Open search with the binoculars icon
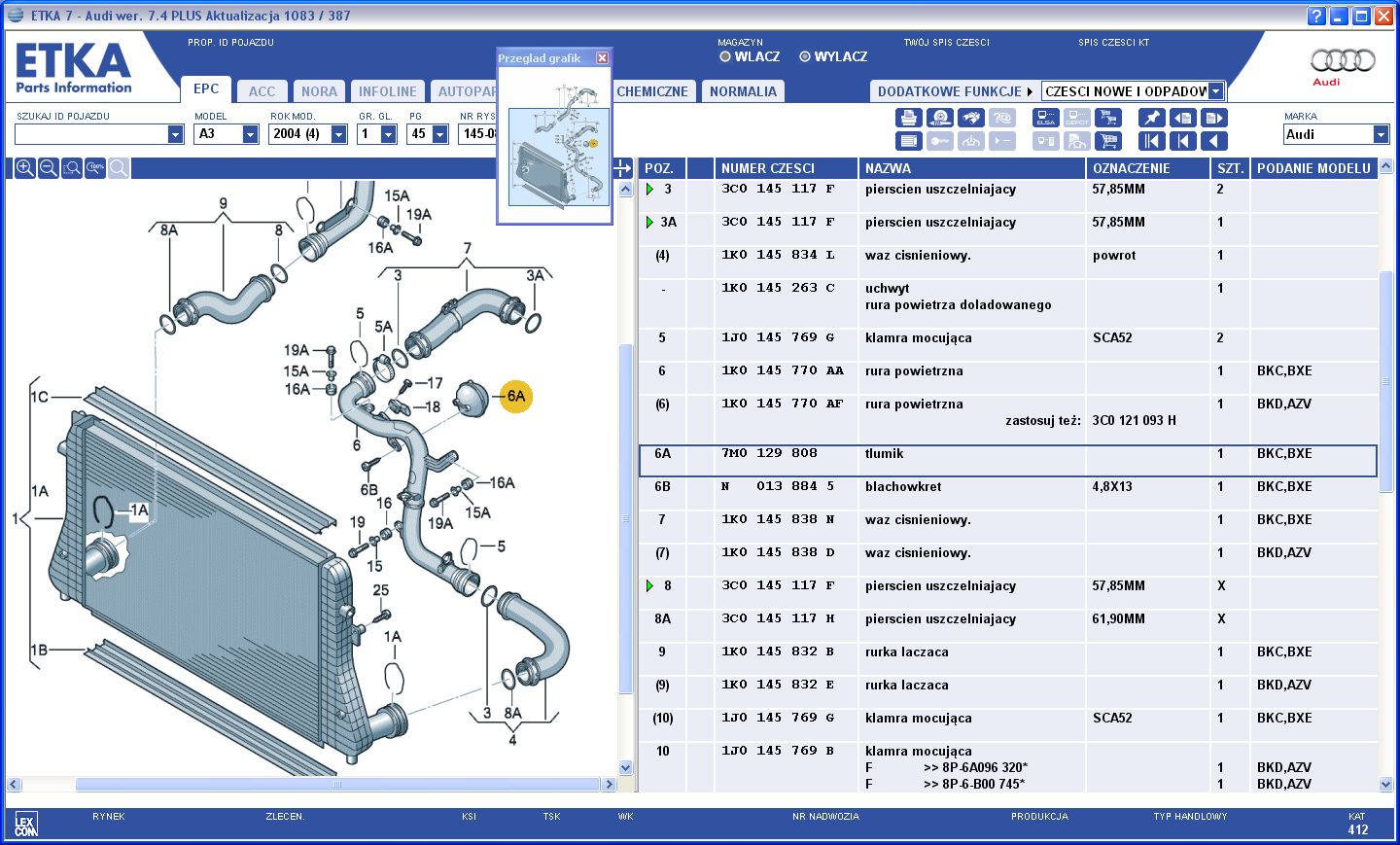Viewport: 1400px width, 845px height. [x=970, y=118]
